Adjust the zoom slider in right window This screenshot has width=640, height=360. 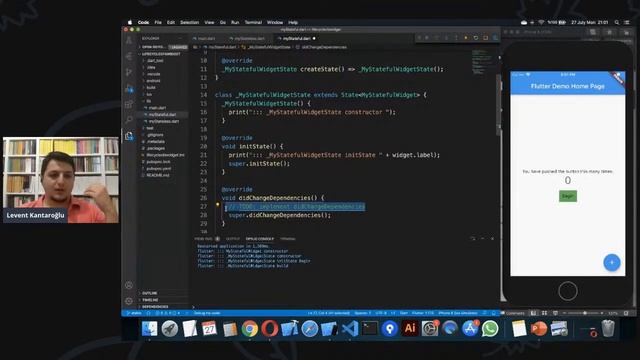click(584, 313)
